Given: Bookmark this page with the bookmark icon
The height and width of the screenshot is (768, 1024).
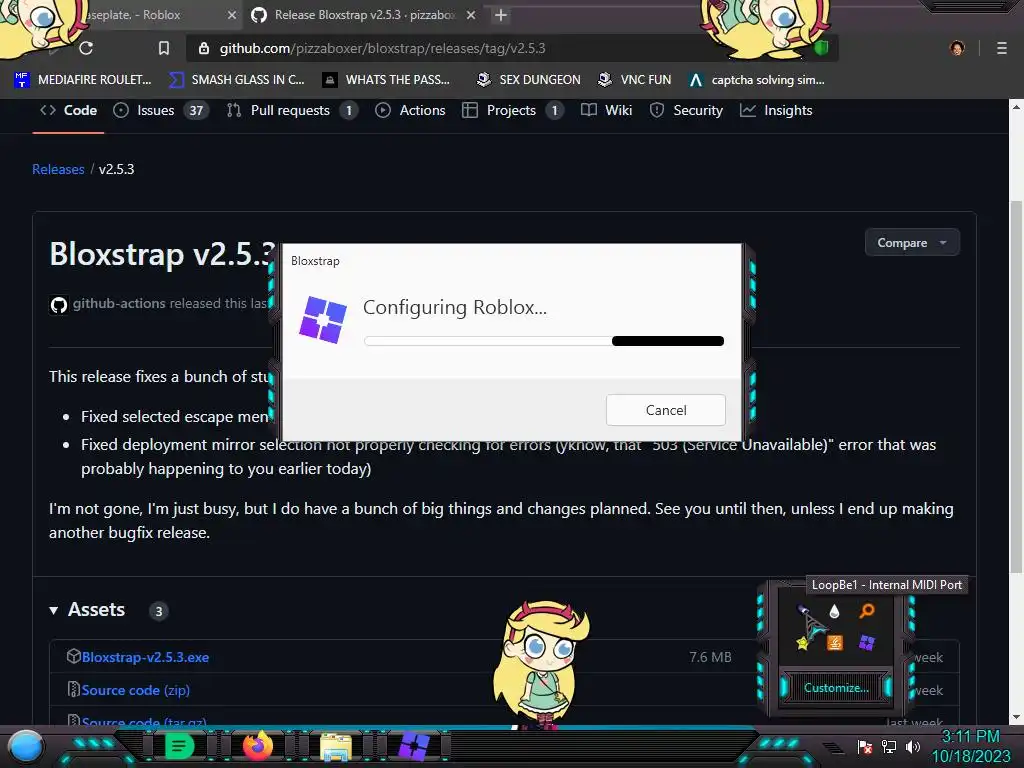Looking at the screenshot, I should pos(164,48).
